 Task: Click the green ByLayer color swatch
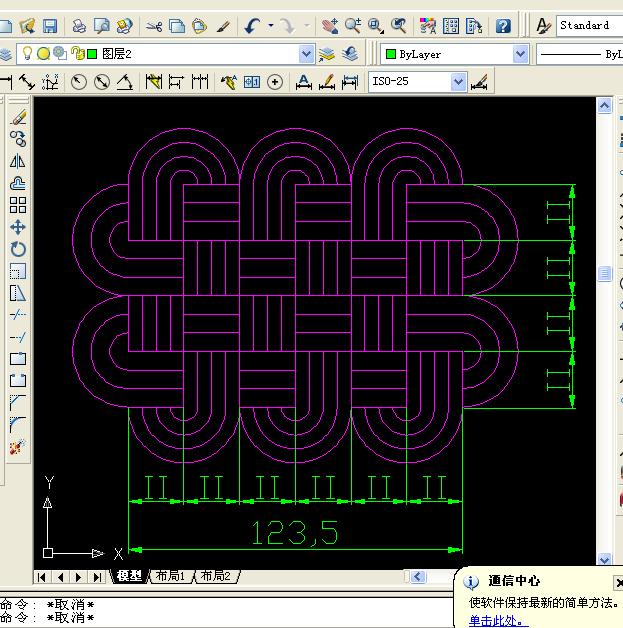pyautogui.click(x=391, y=54)
